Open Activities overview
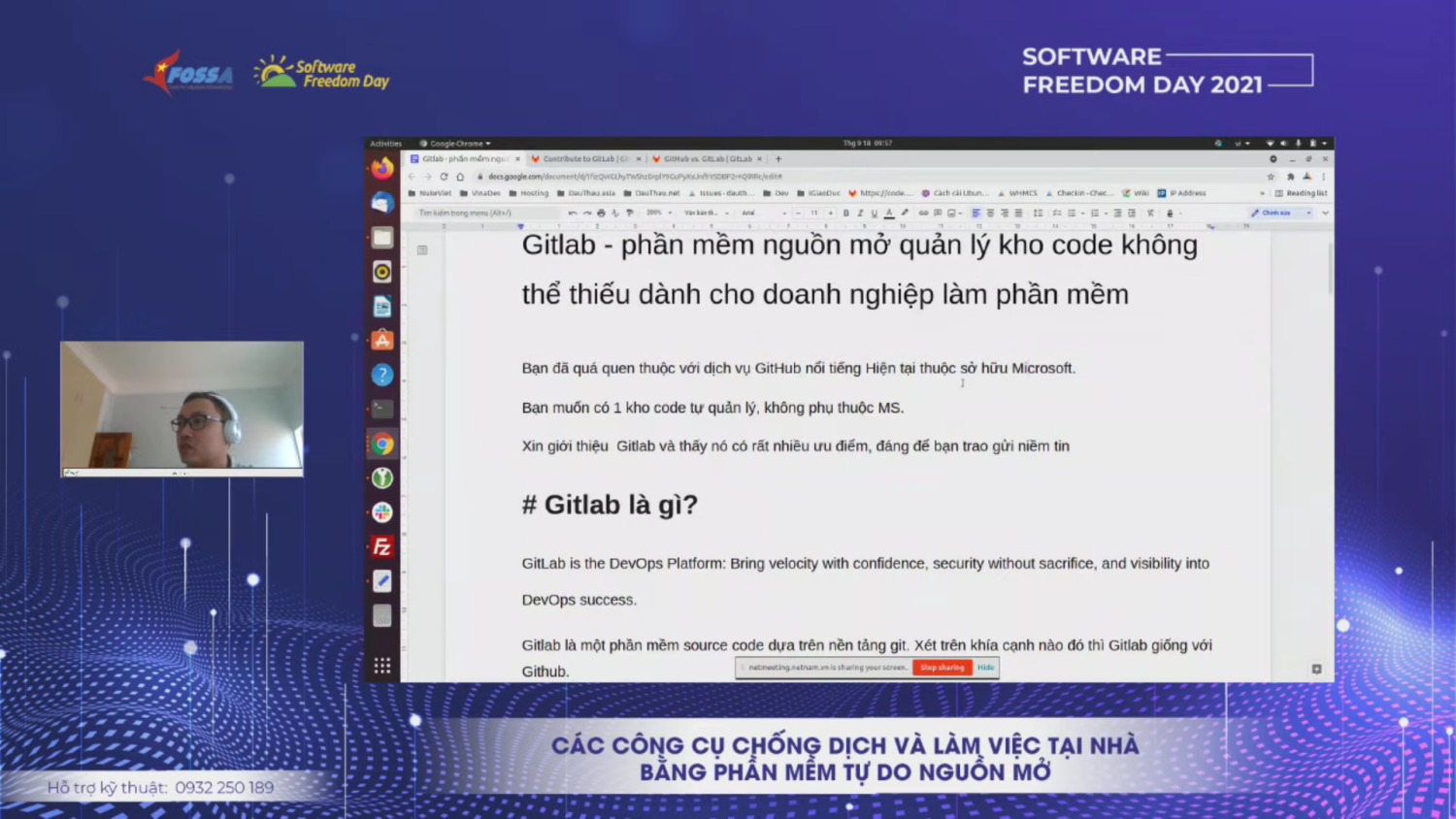 385,144
